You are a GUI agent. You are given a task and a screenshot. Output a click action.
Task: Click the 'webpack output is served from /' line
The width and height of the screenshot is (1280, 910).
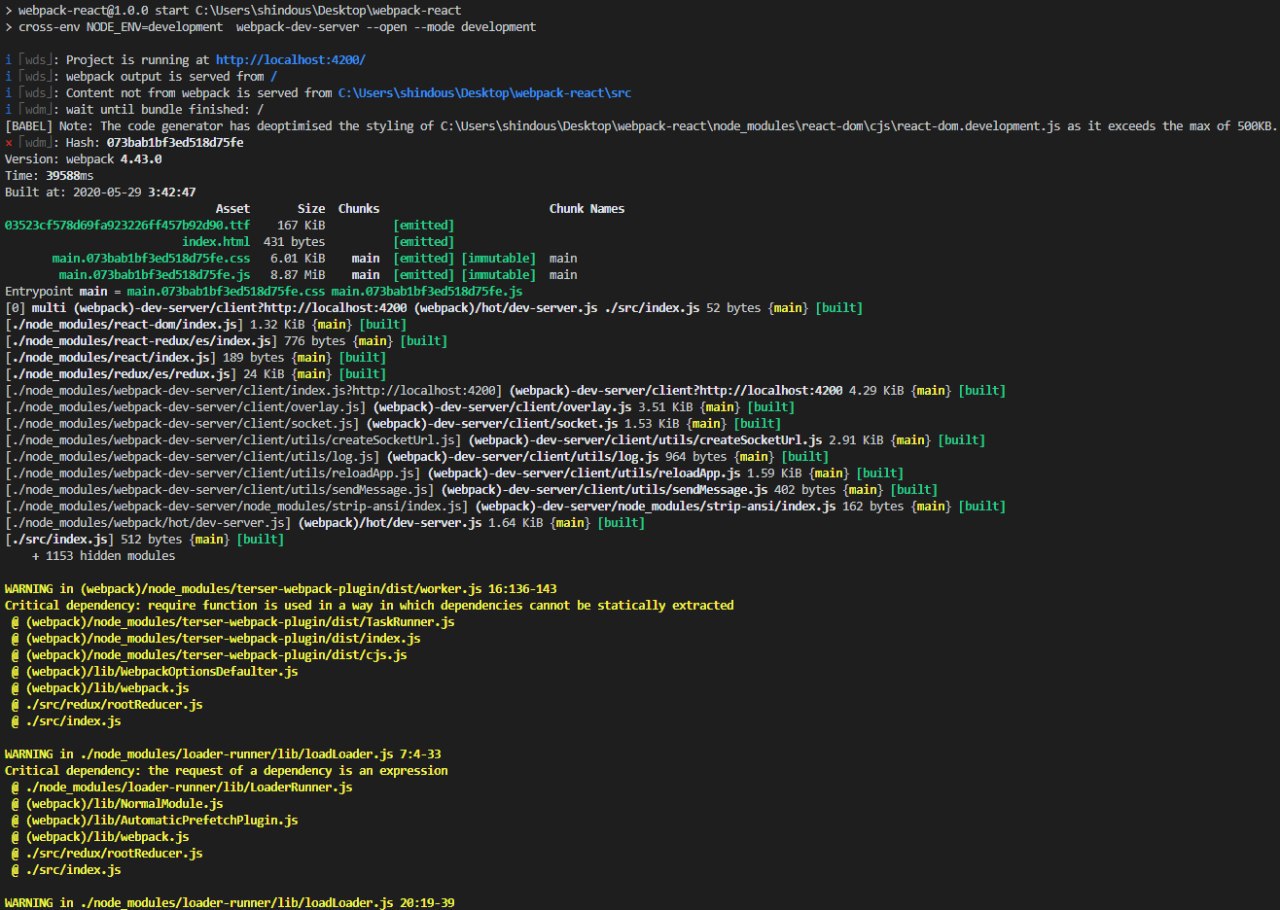pos(142,77)
